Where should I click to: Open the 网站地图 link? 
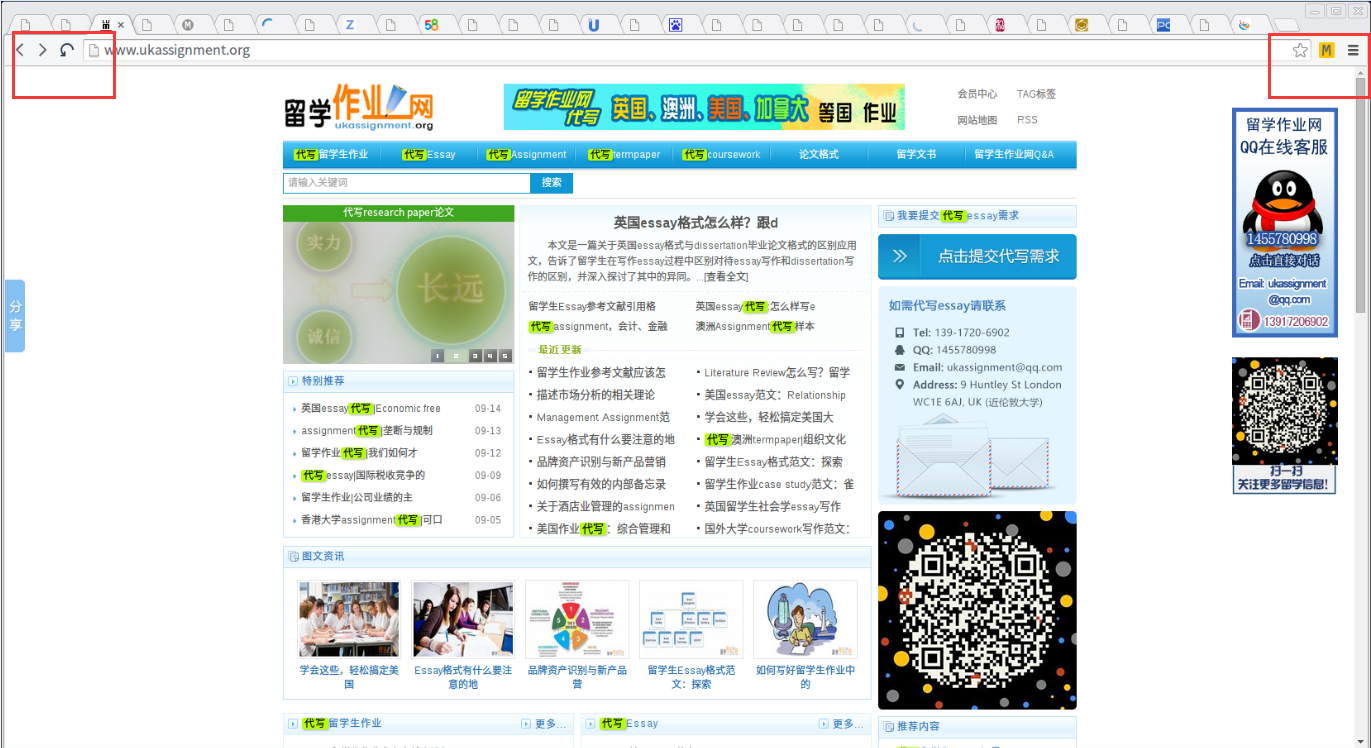977,120
